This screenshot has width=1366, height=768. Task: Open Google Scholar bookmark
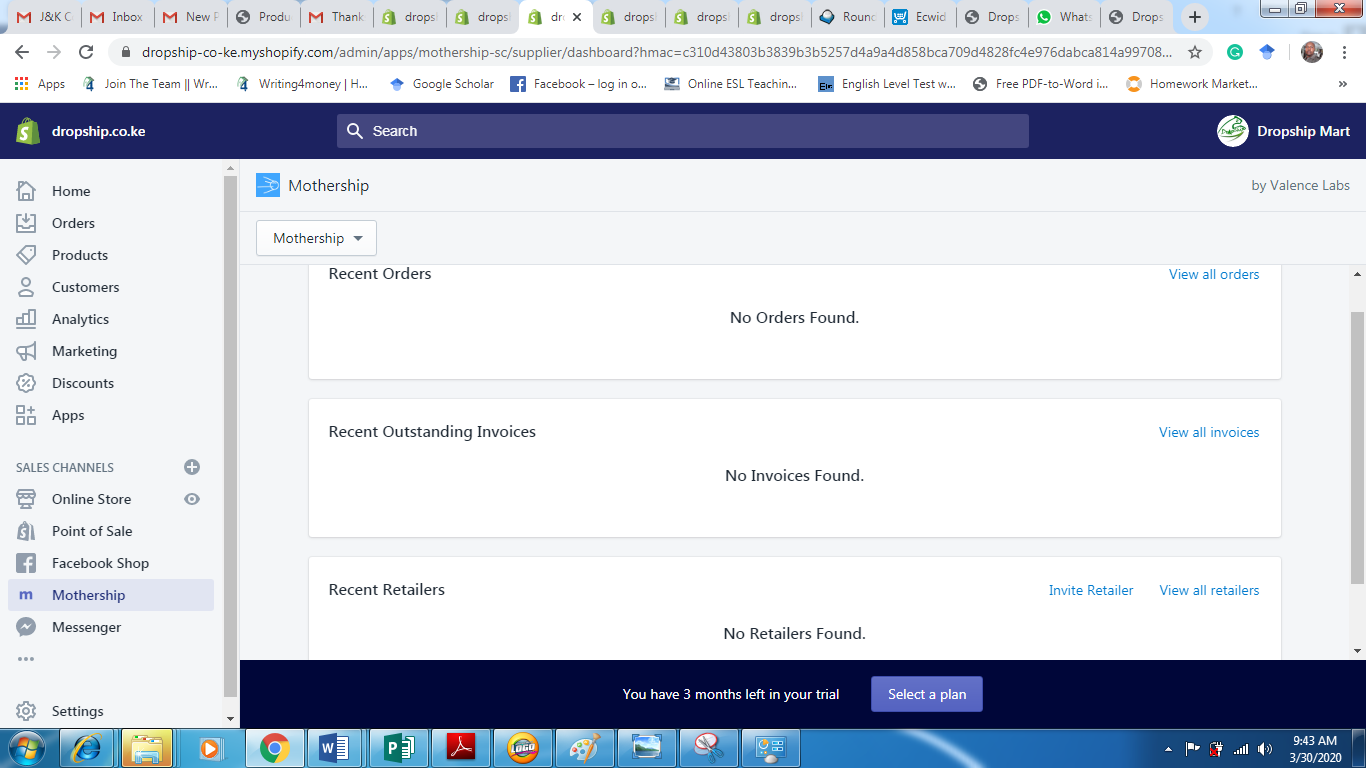(442, 84)
